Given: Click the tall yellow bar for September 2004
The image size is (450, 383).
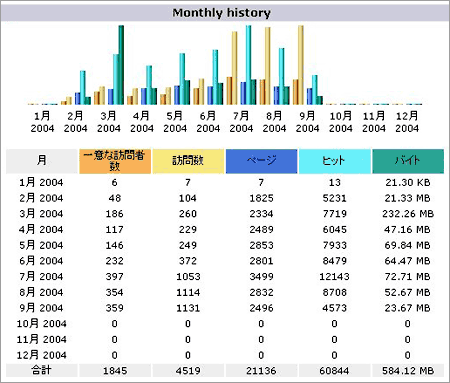Looking at the screenshot, I should click(301, 65).
